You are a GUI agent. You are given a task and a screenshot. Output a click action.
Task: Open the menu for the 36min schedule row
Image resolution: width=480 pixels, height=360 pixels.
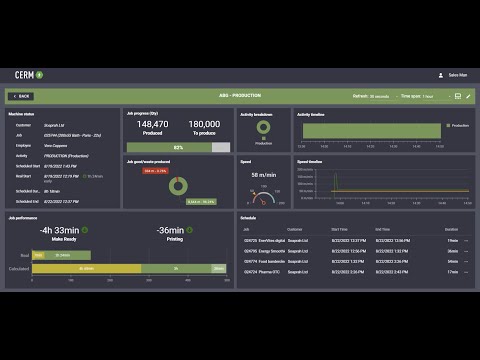coord(466,251)
